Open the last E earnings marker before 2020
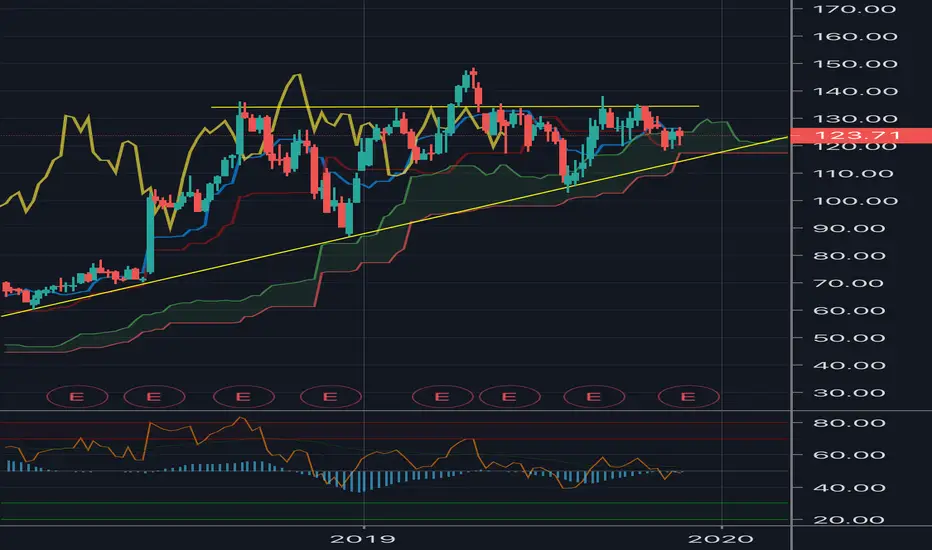 pyautogui.click(x=688, y=397)
